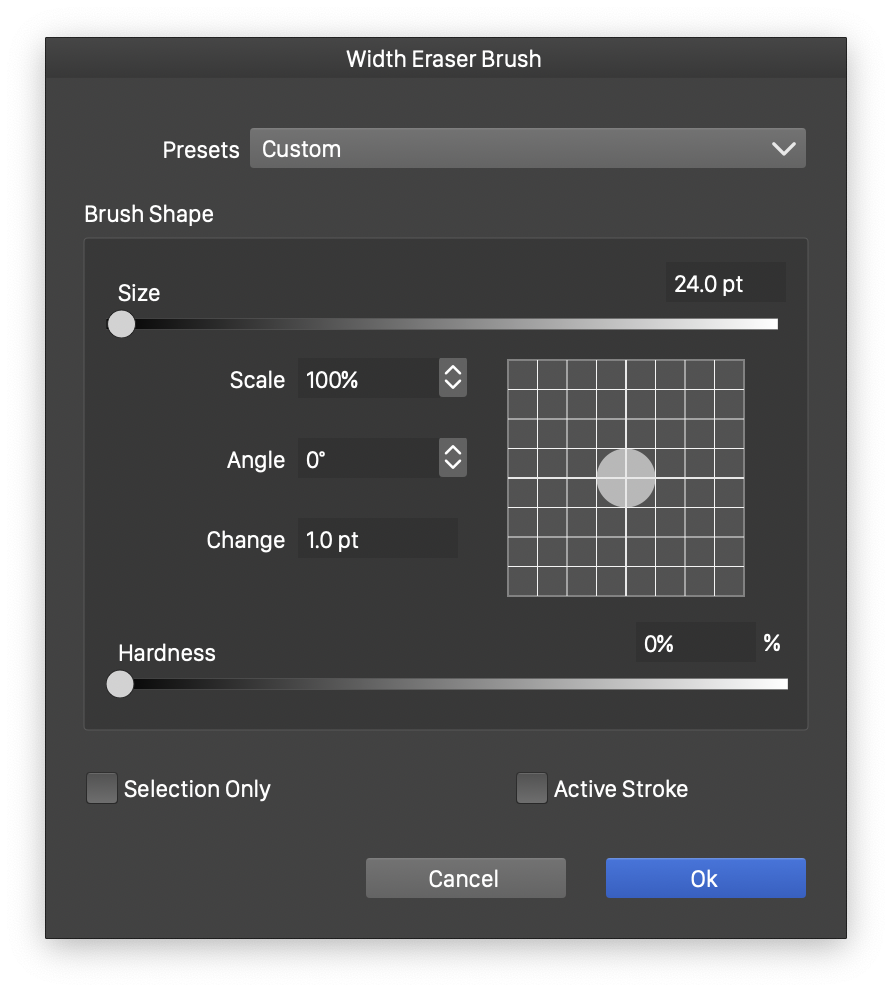The image size is (892, 992).
Task: Open the Presets dropdown
Action: 527,149
